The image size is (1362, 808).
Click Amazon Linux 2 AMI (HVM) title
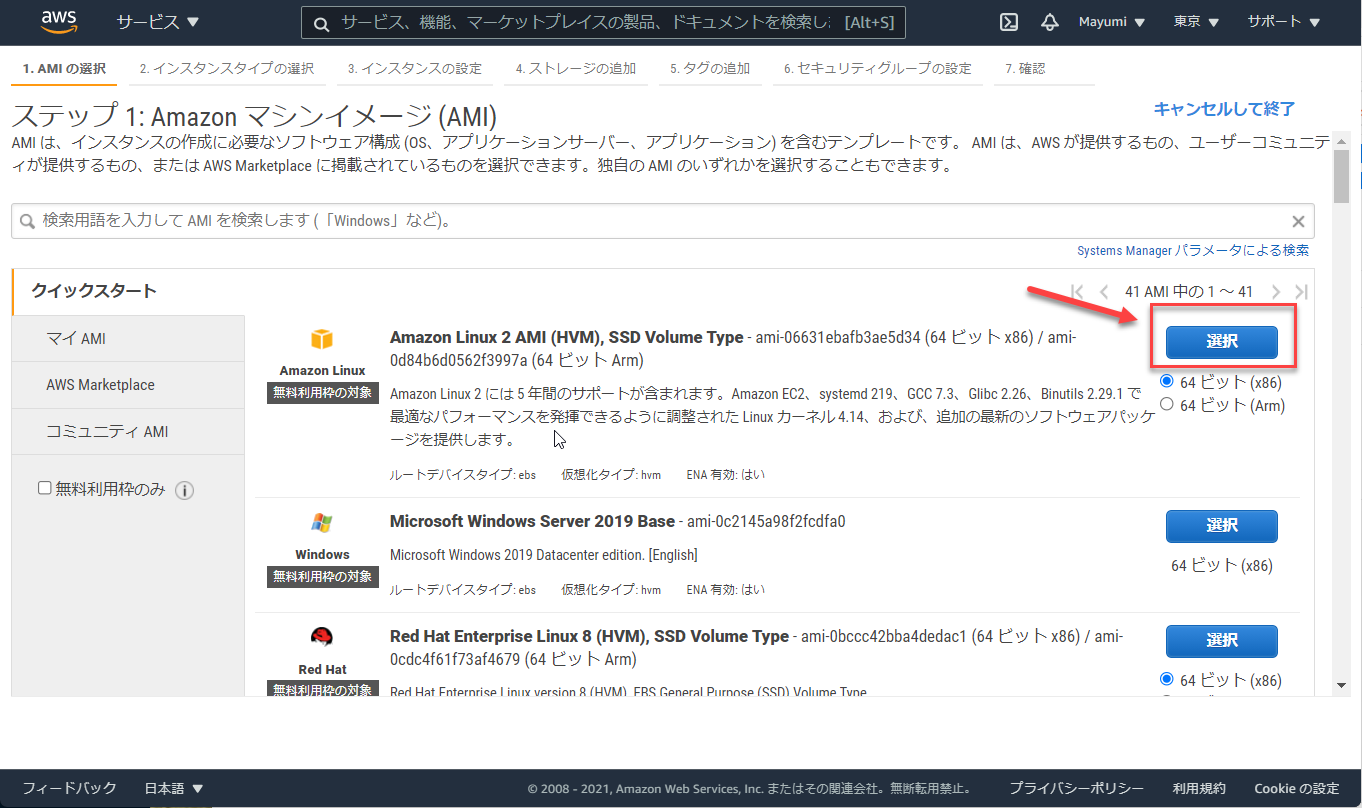click(x=566, y=338)
